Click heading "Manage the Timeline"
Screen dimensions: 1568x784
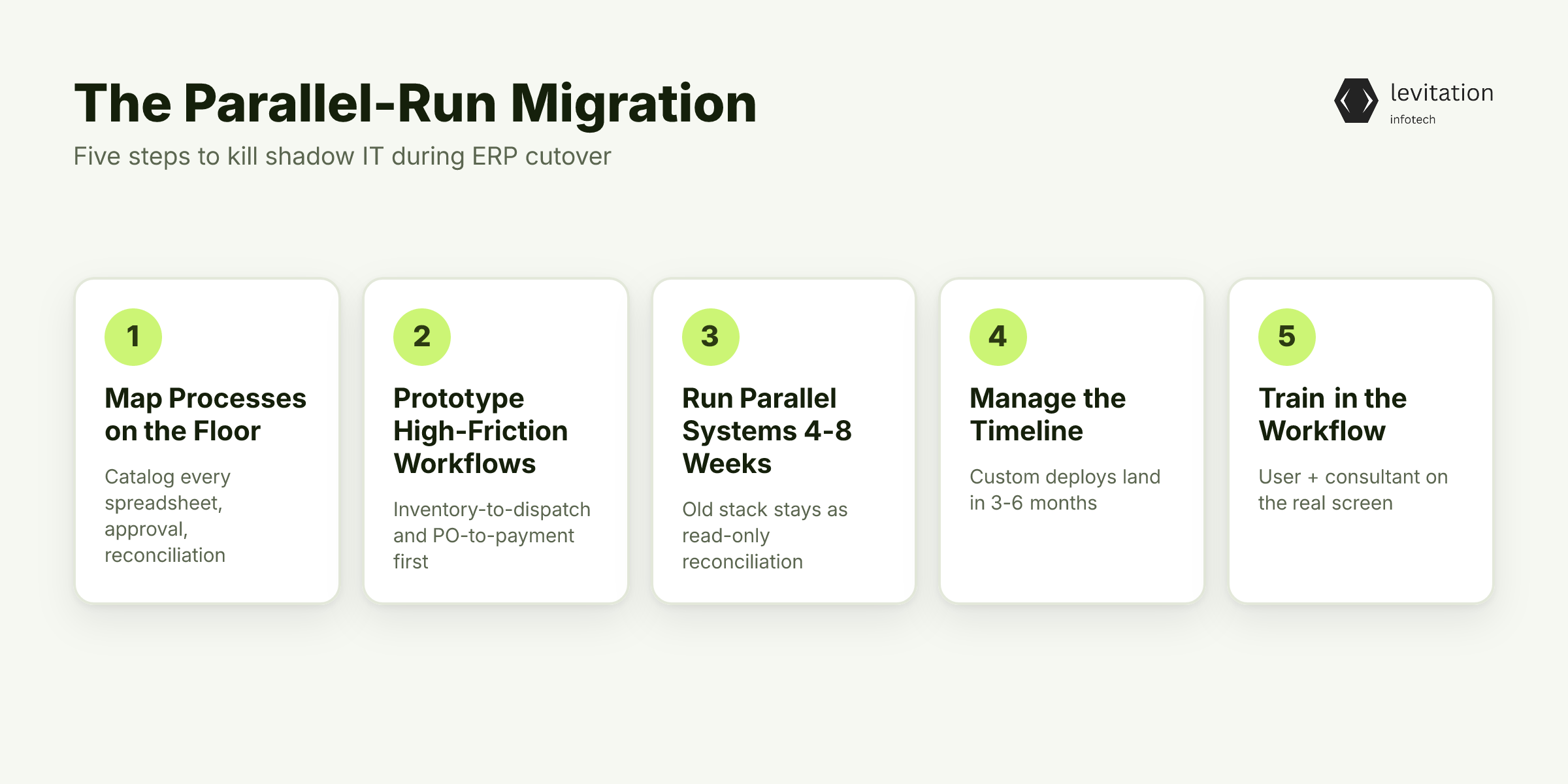click(1048, 414)
